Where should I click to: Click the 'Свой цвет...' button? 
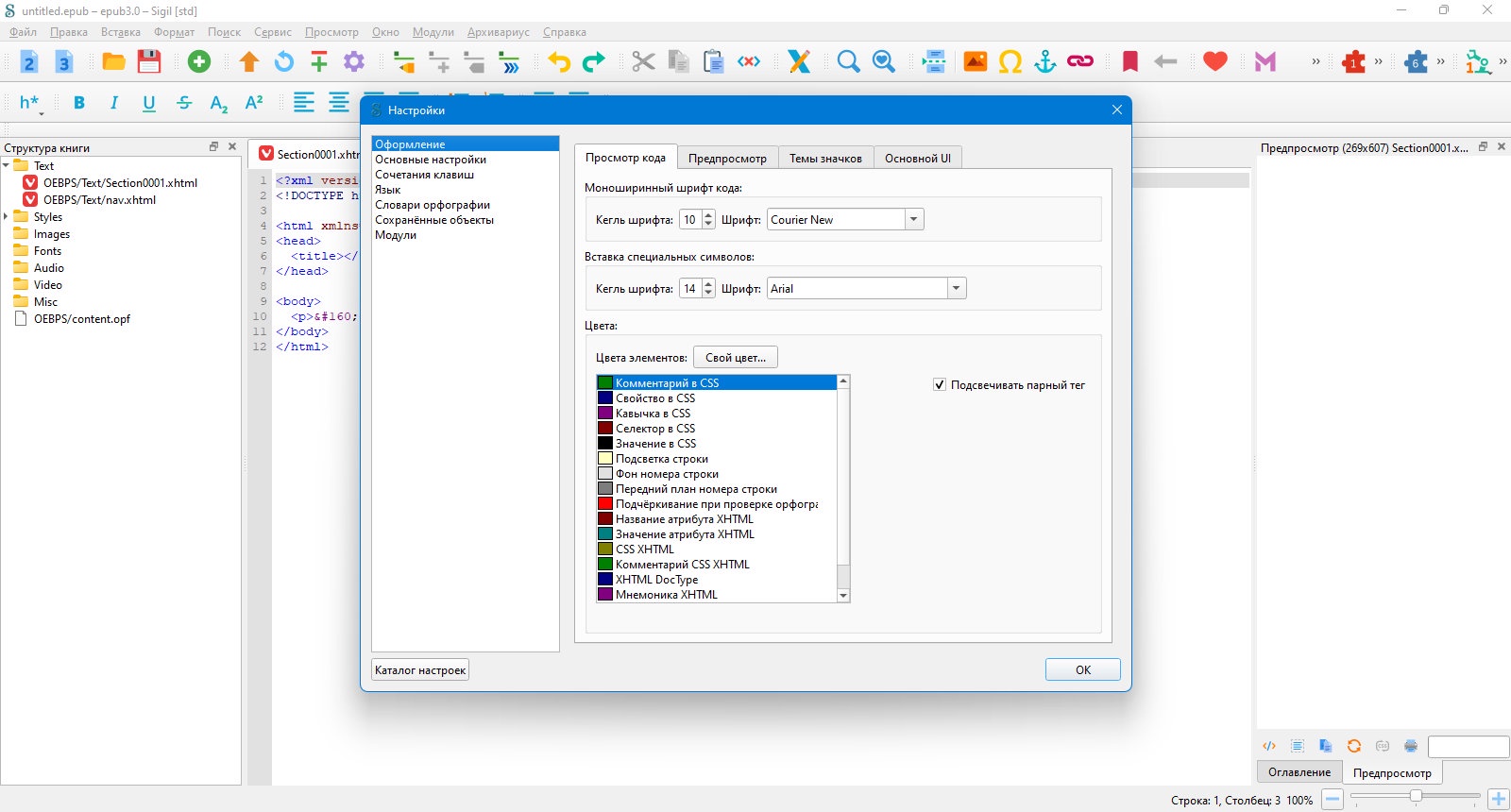(736, 358)
